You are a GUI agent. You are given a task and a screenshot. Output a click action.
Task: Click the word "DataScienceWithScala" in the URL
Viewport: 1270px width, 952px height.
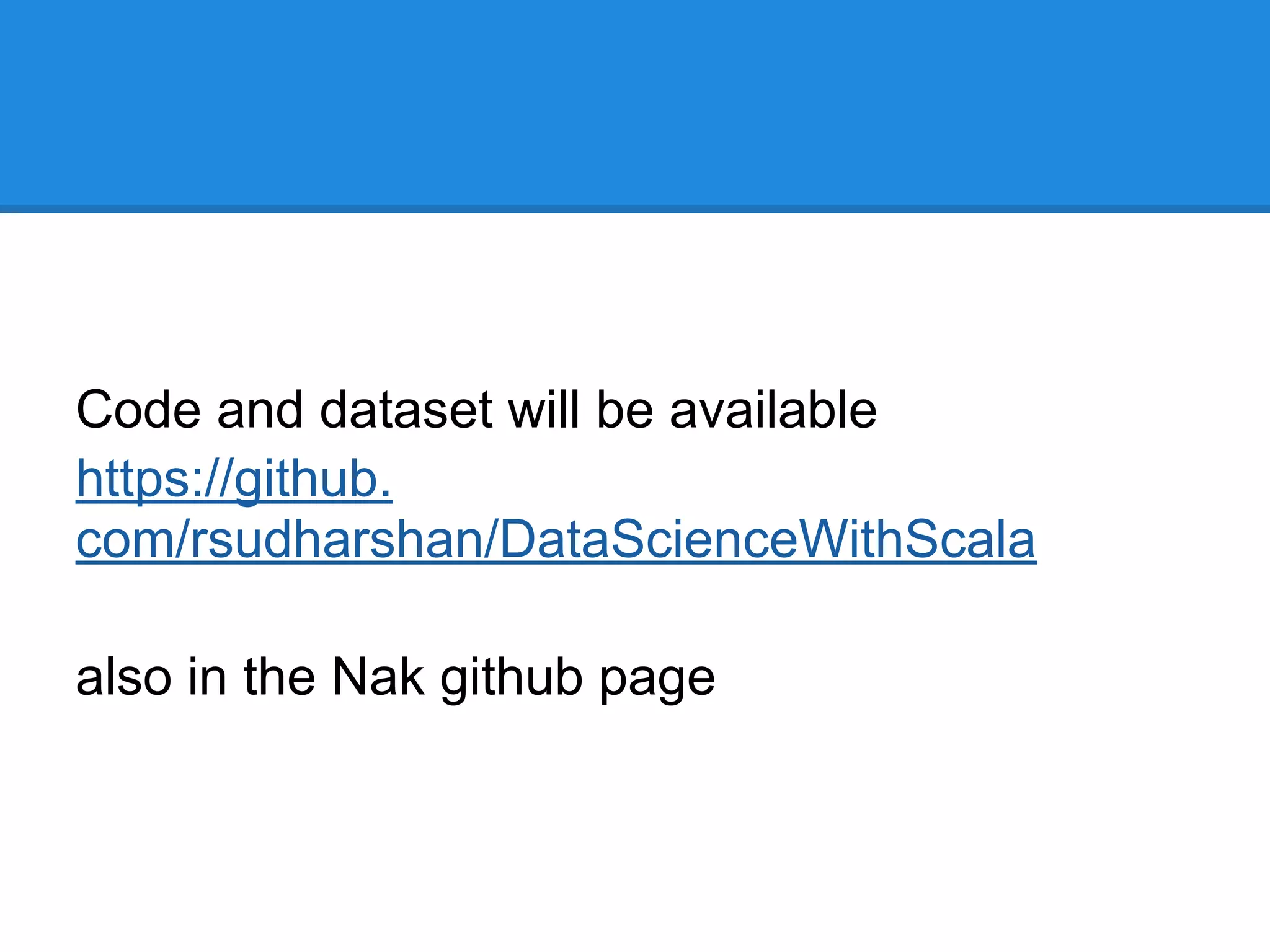766,539
